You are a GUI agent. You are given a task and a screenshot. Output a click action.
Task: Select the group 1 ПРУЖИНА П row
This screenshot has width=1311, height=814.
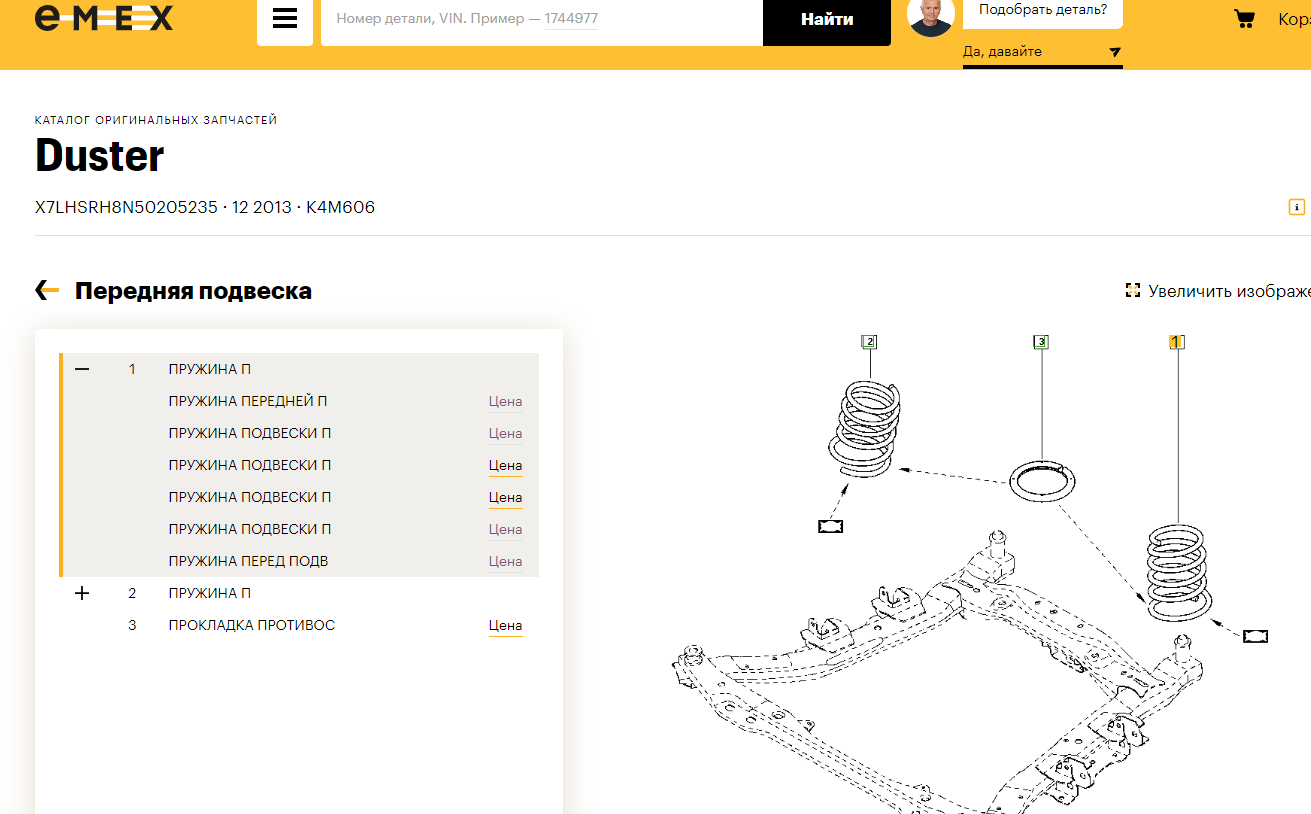click(300, 369)
